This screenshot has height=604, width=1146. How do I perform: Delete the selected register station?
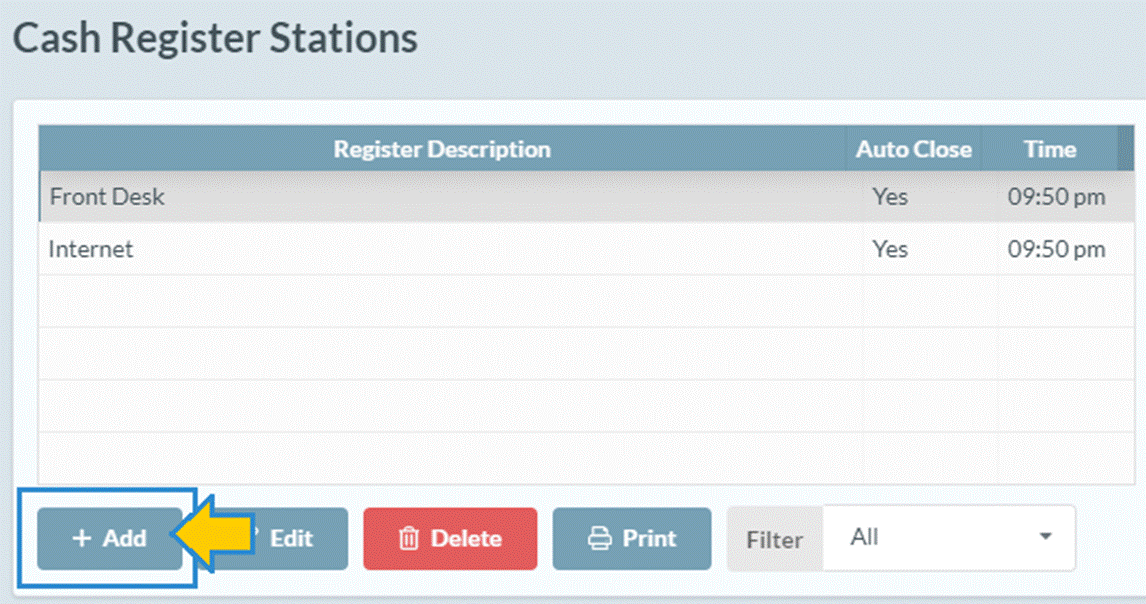450,538
